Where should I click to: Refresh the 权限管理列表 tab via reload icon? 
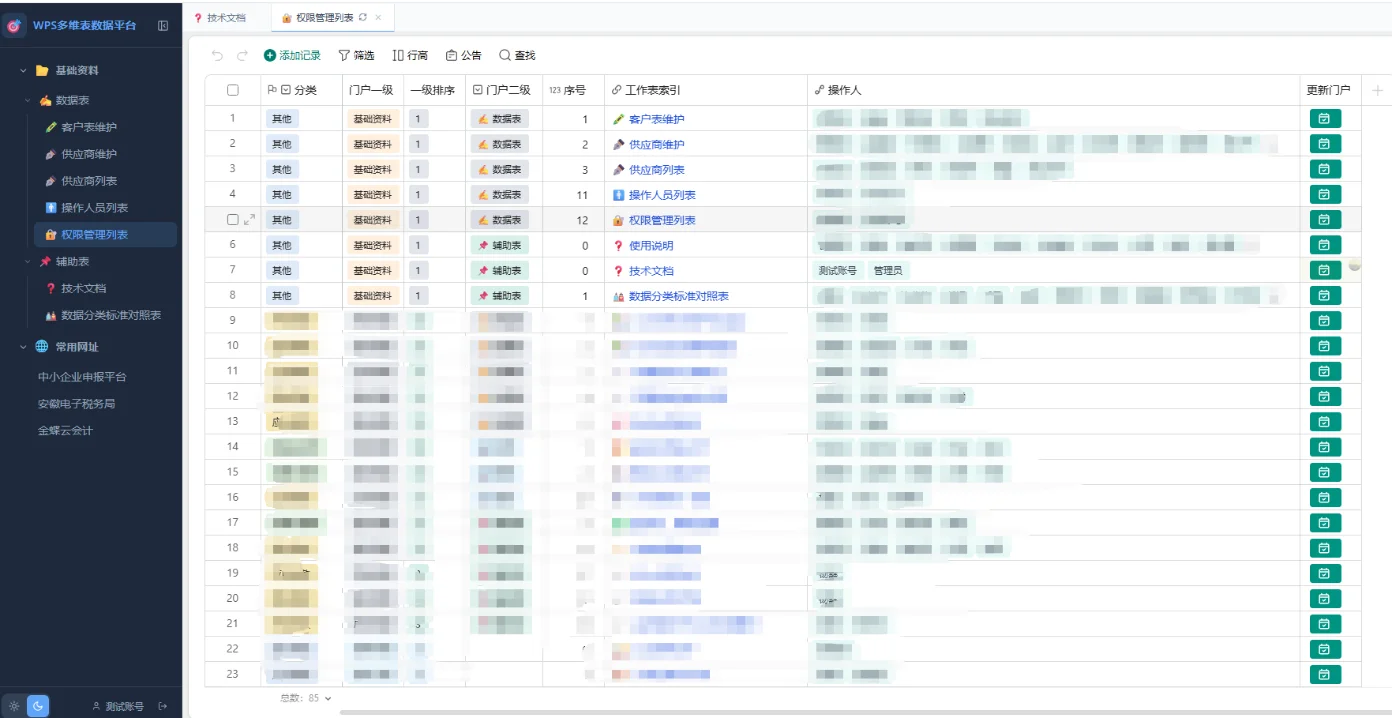point(362,18)
